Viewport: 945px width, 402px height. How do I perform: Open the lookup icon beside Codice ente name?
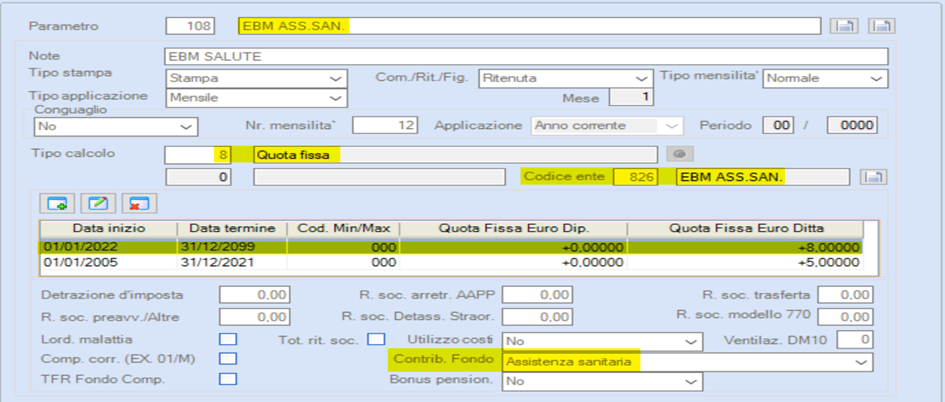872,177
